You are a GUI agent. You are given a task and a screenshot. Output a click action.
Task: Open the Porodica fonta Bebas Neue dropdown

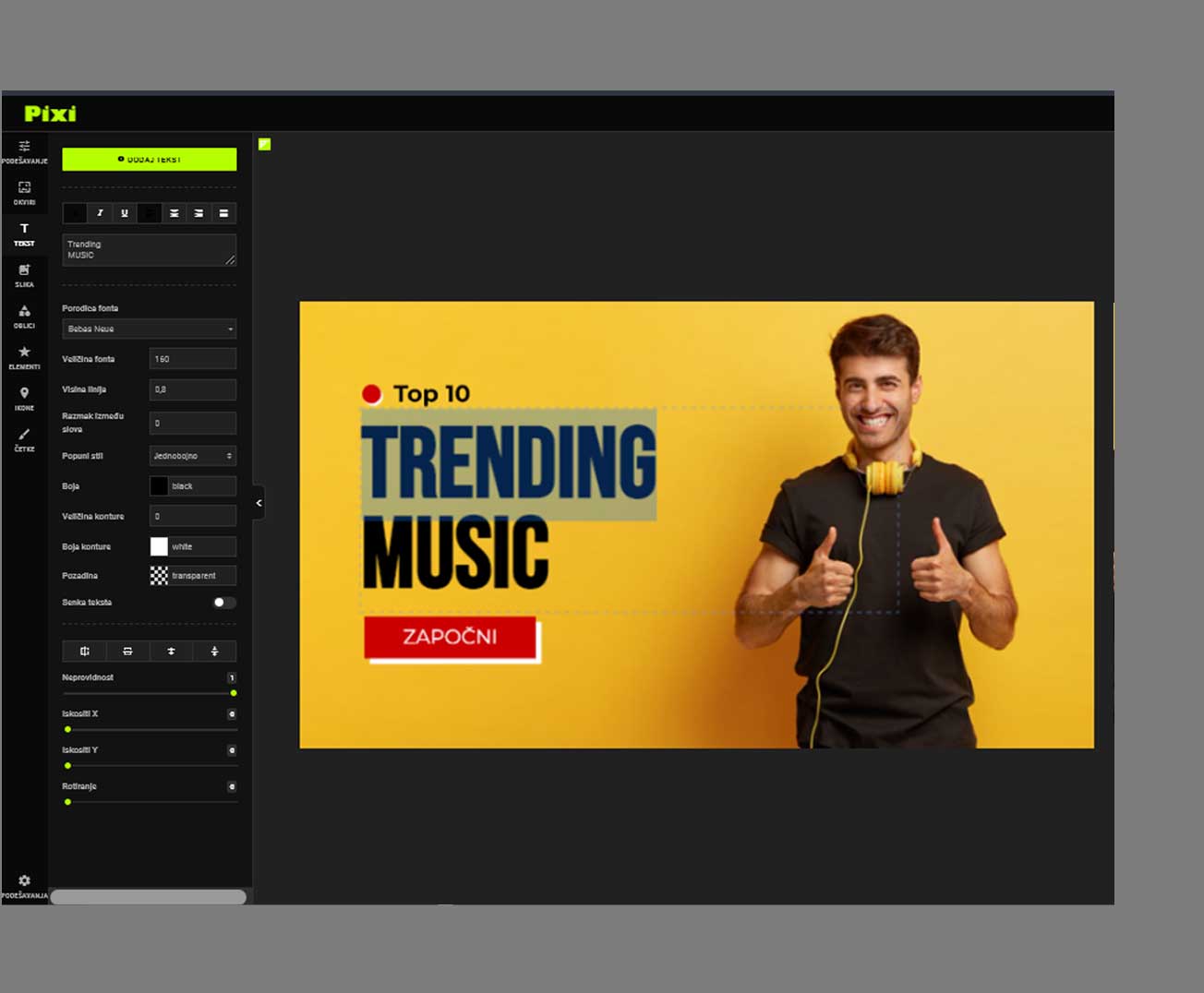tap(149, 329)
